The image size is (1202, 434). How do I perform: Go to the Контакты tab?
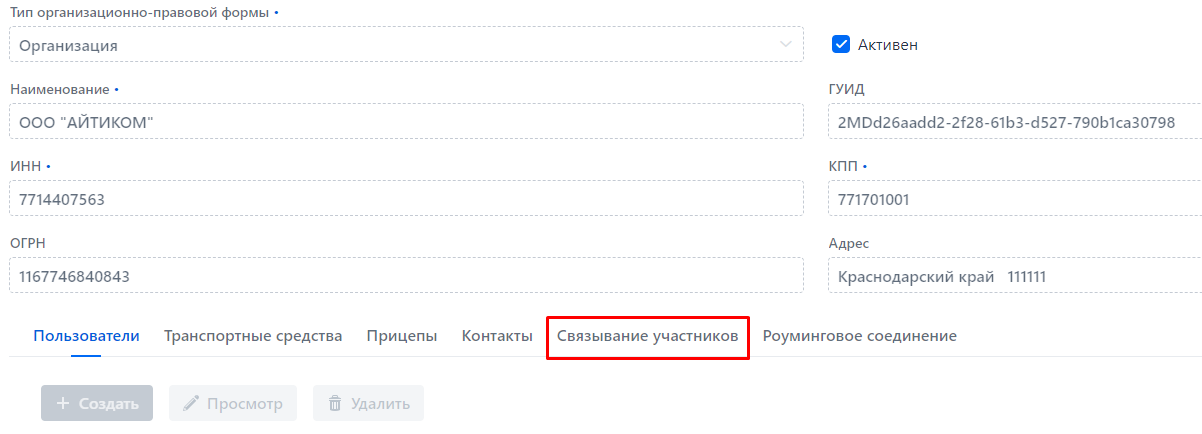click(x=497, y=336)
